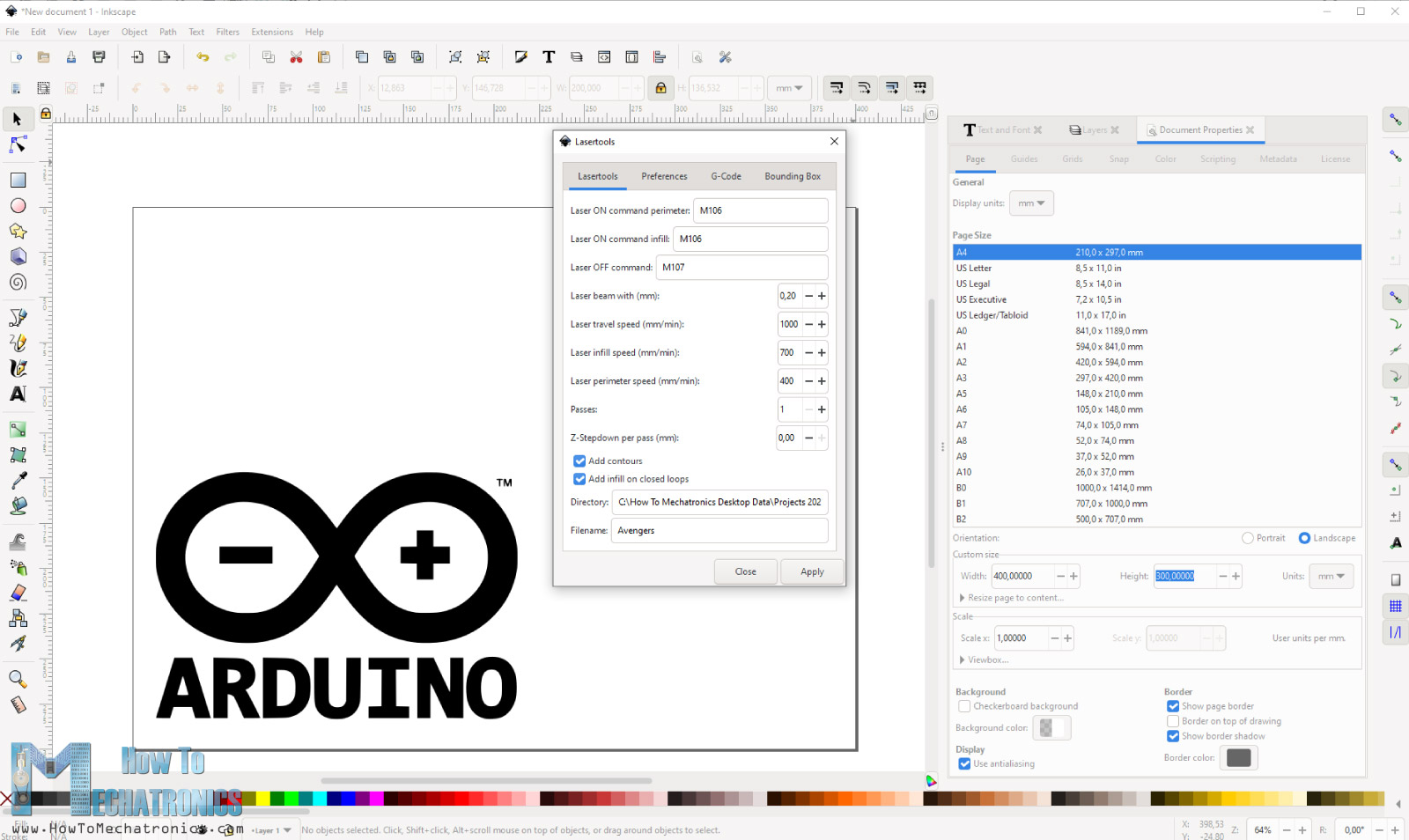The image size is (1409, 840).
Task: Pick the Spiral tool
Action: (x=16, y=283)
